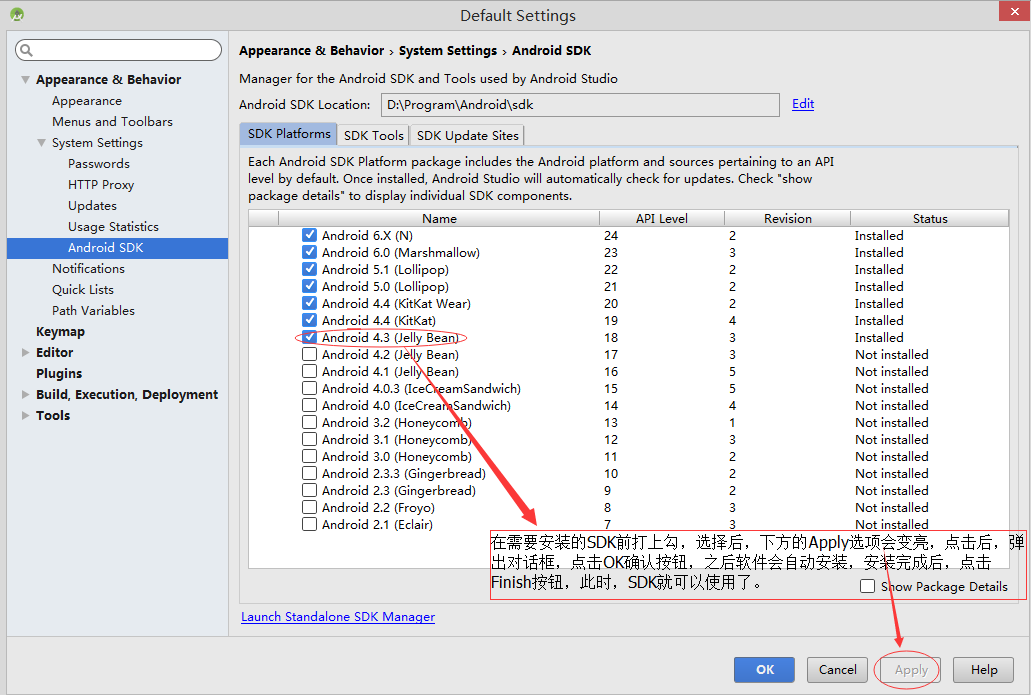This screenshot has width=1031, height=695.
Task: Open the SDK Tools tab
Action: pyautogui.click(x=373, y=135)
